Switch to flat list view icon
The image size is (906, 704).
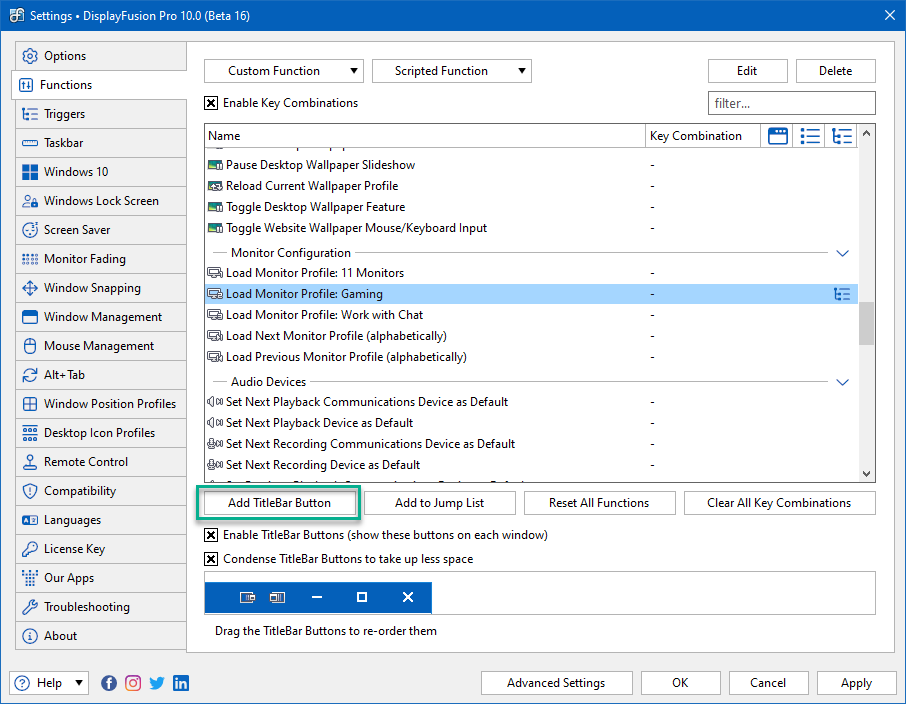(810, 136)
